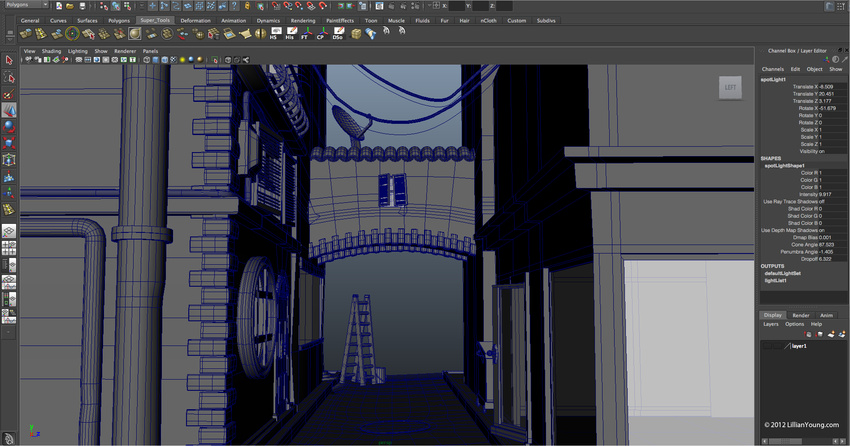Switch to Deformation shelf tab
Viewport: 850px width, 446px height.
[x=195, y=21]
